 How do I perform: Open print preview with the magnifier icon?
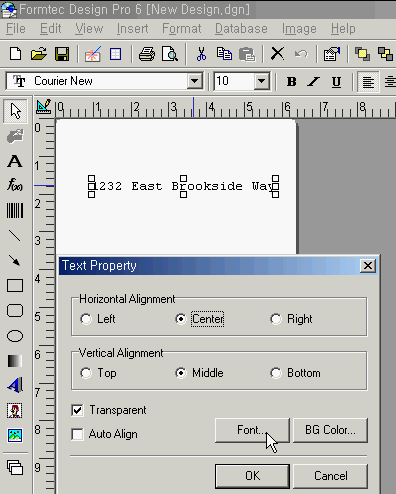(170, 54)
